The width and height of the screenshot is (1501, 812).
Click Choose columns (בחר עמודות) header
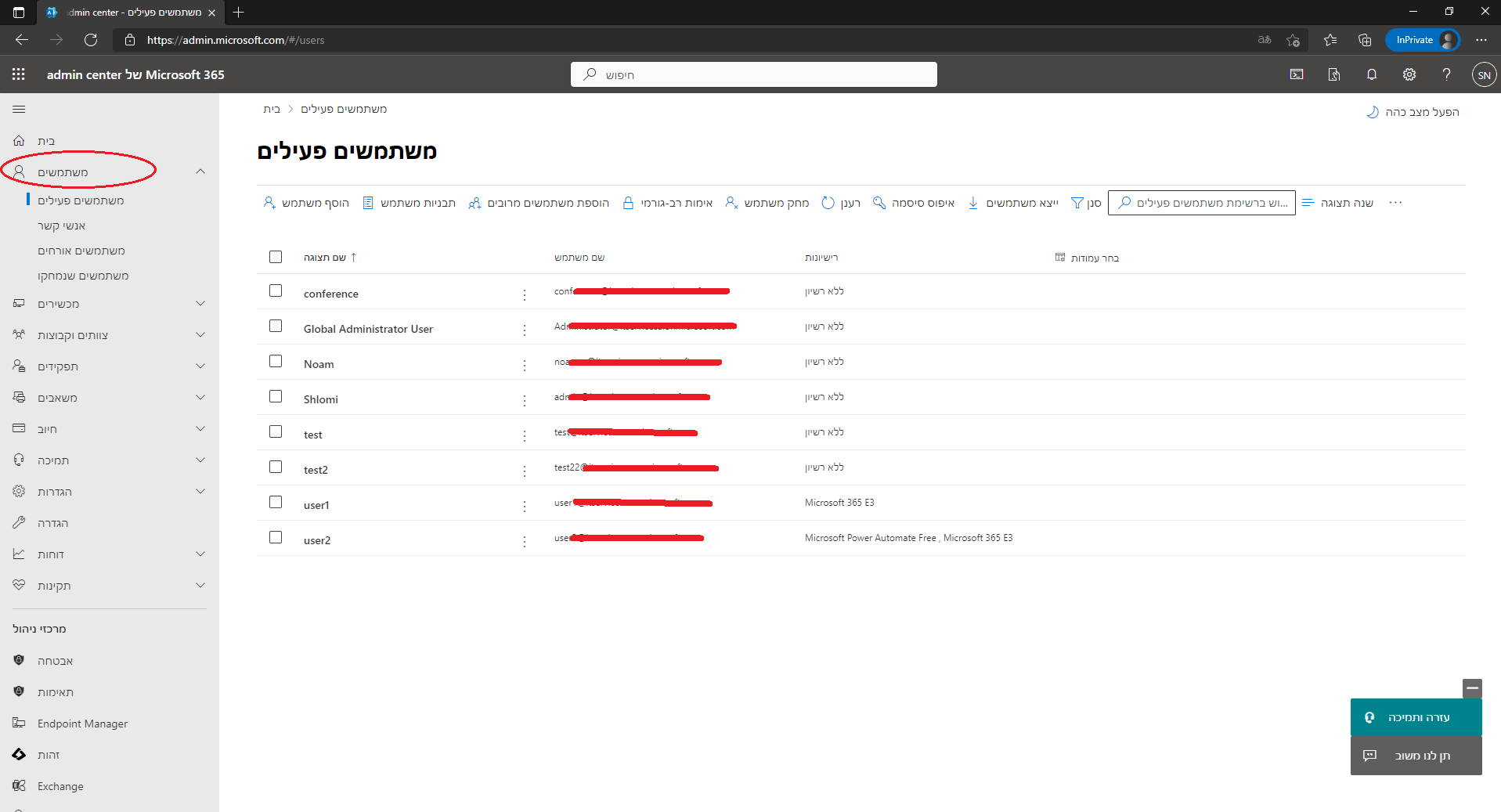[1087, 258]
